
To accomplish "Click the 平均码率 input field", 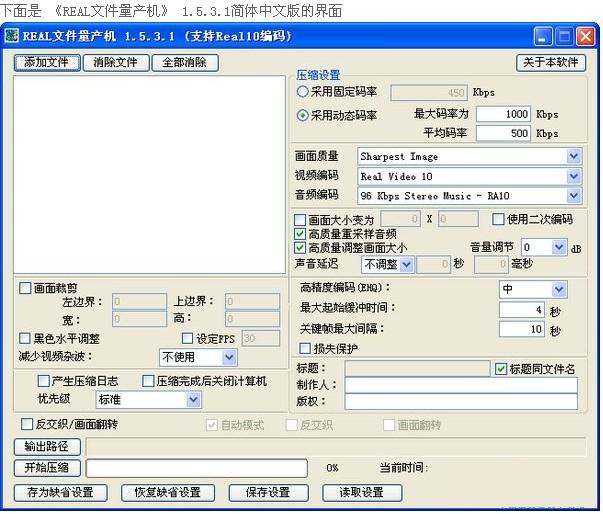I will click(x=503, y=133).
